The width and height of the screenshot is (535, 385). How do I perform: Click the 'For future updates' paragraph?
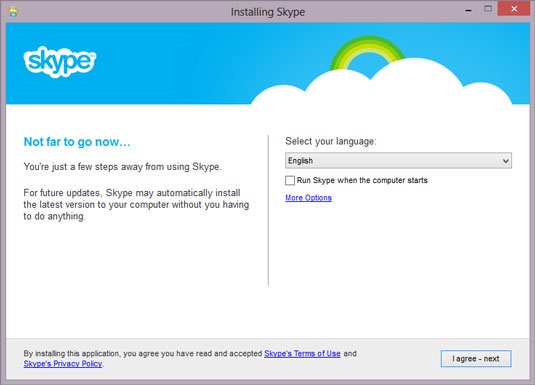click(x=136, y=204)
